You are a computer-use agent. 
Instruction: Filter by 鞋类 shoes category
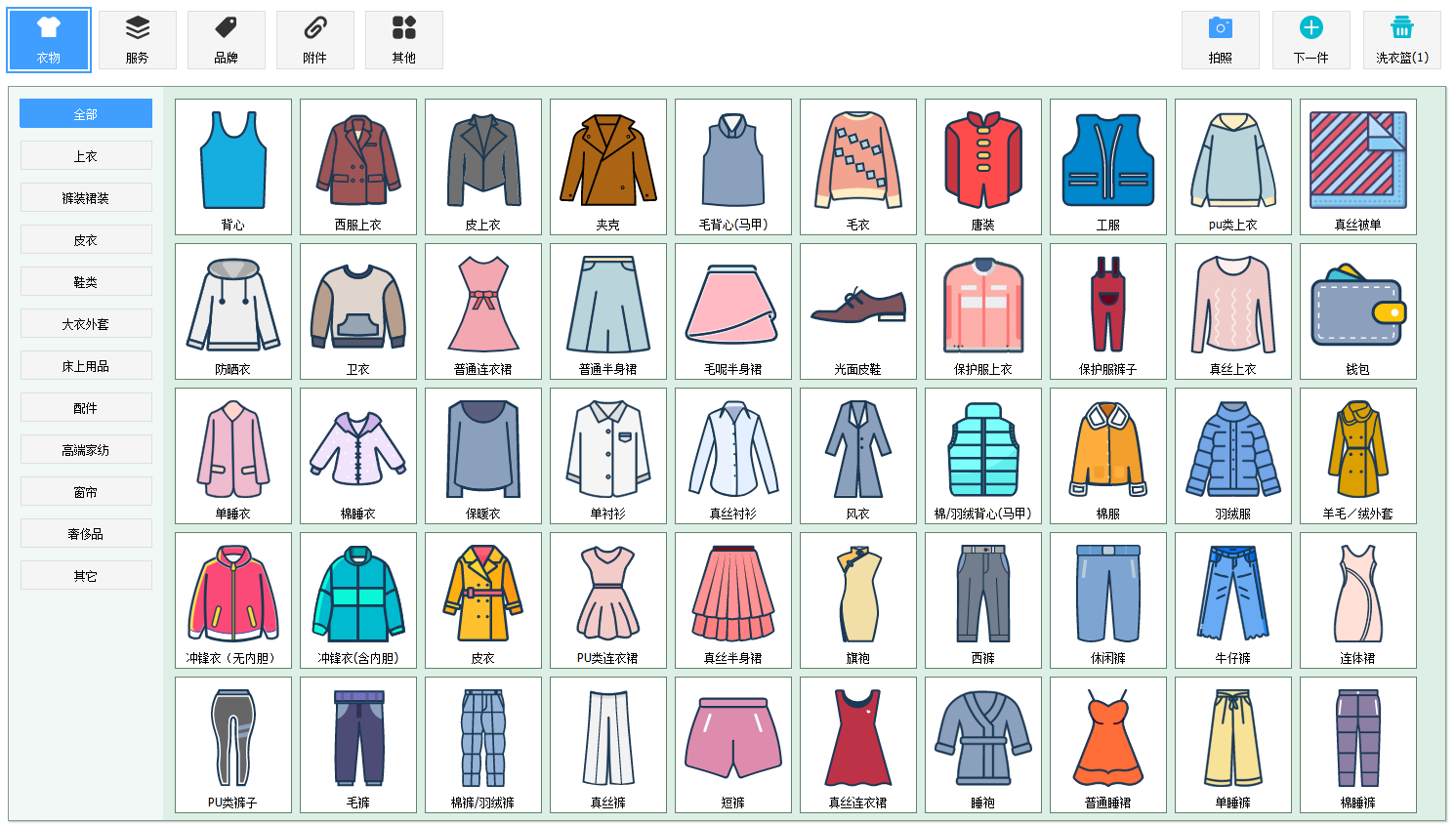tap(86, 282)
